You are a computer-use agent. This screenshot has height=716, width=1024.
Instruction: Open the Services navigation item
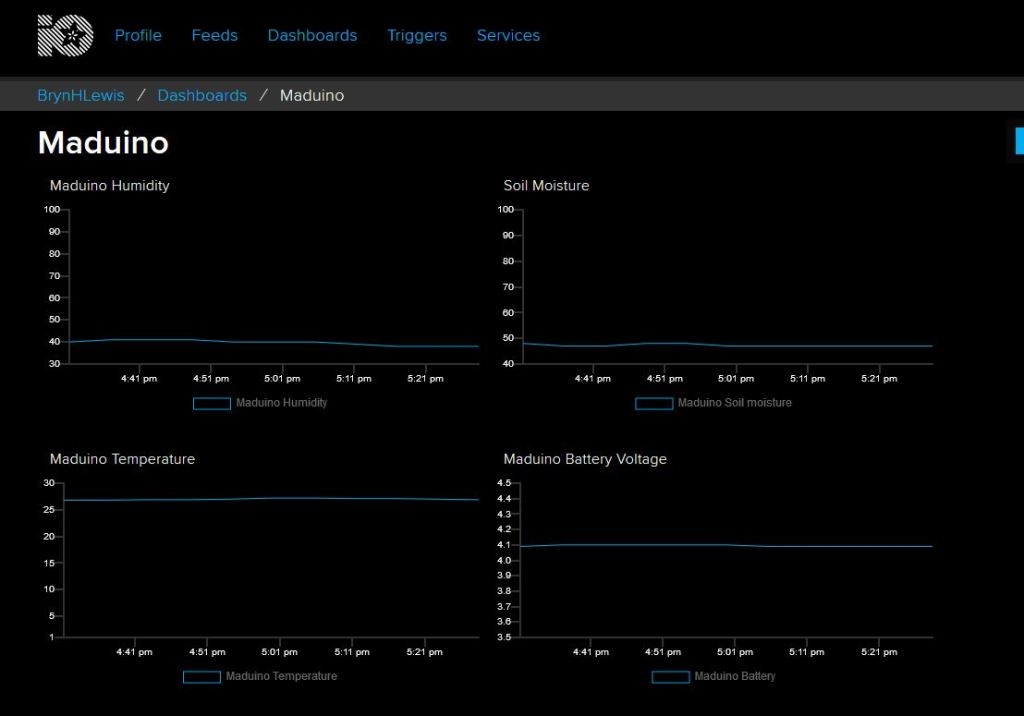click(508, 35)
